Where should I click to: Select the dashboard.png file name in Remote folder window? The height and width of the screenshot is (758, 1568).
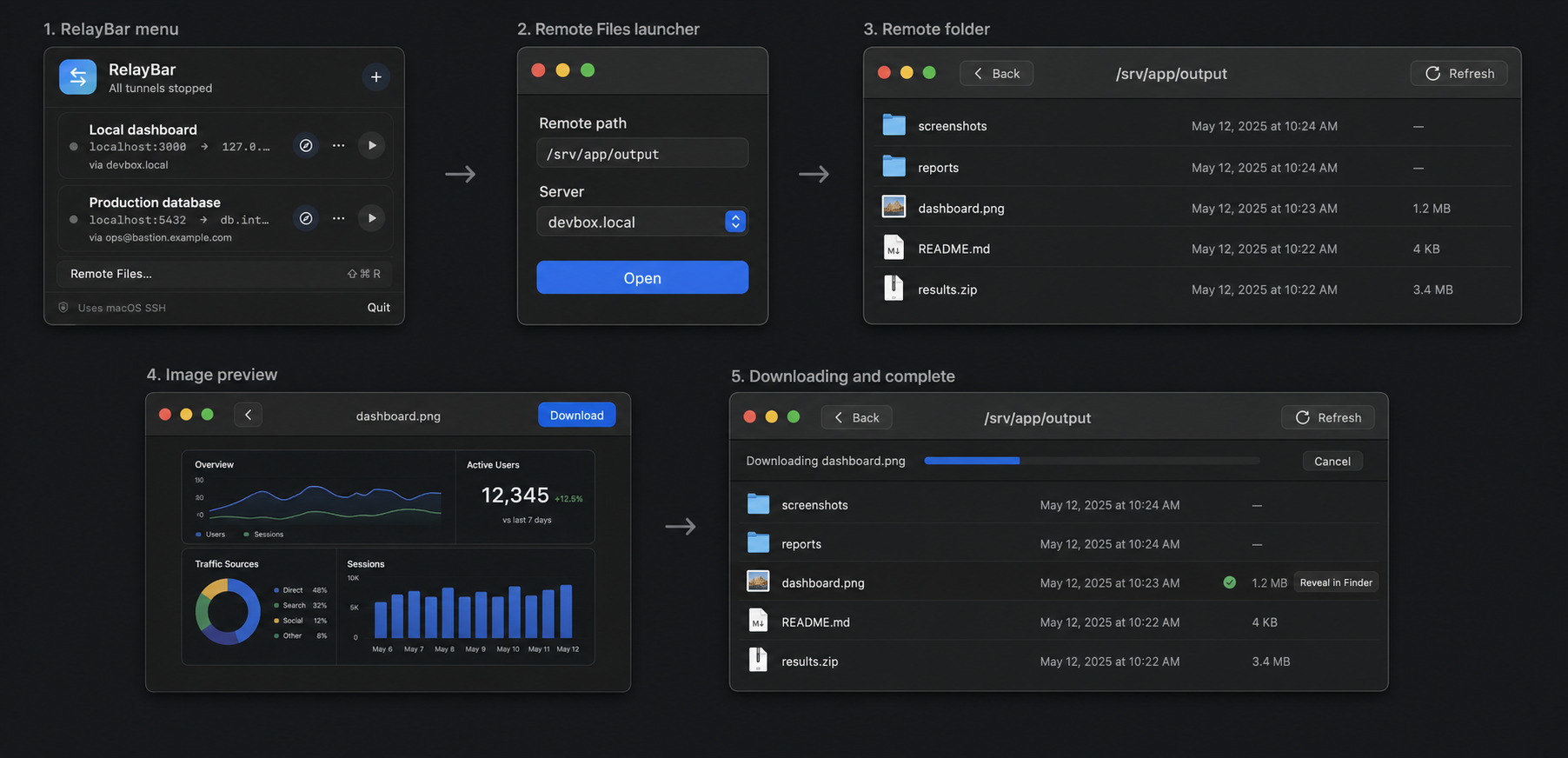point(961,209)
